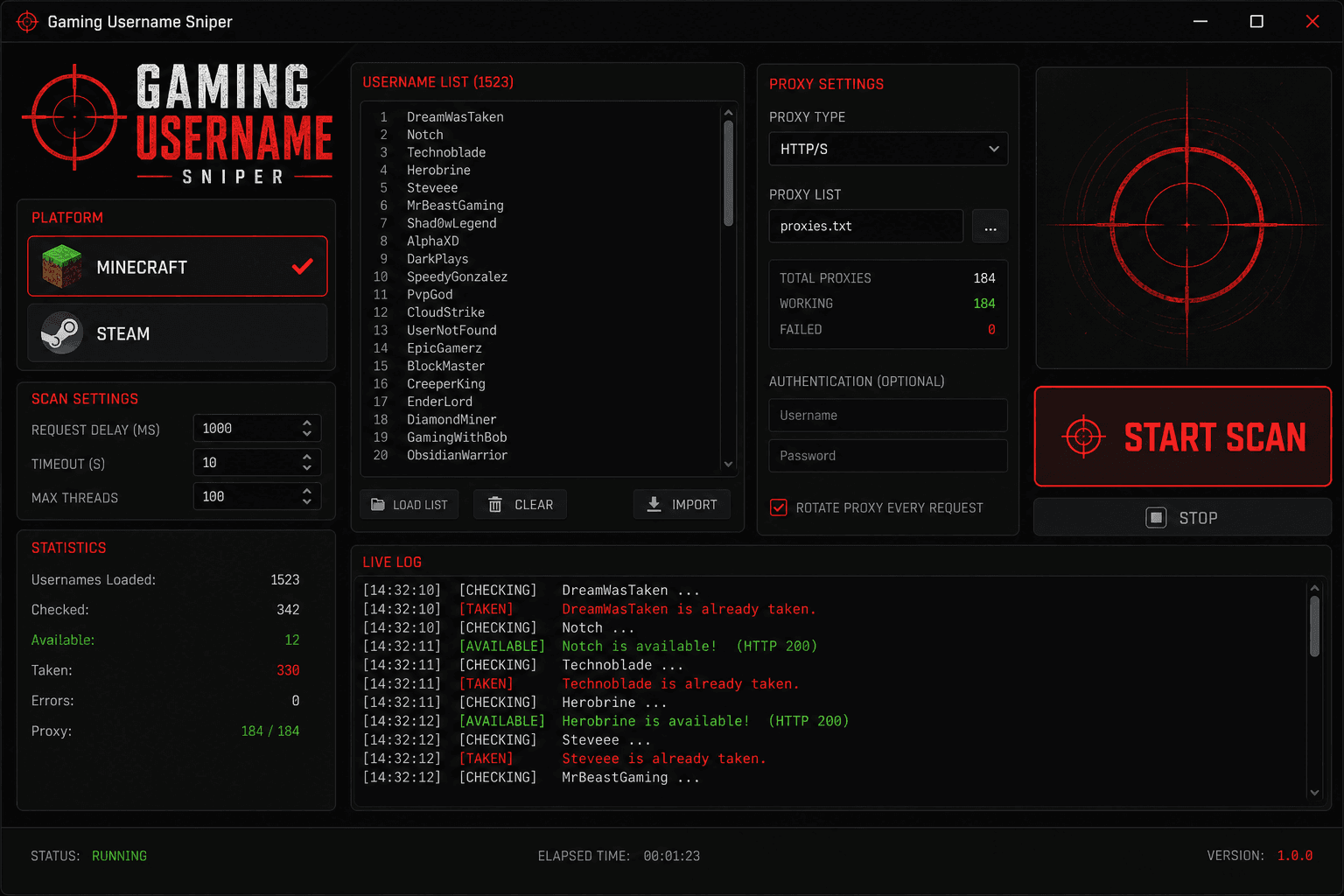Open the Proxy Type dropdown
This screenshot has width=1344, height=896.
pyautogui.click(x=888, y=149)
